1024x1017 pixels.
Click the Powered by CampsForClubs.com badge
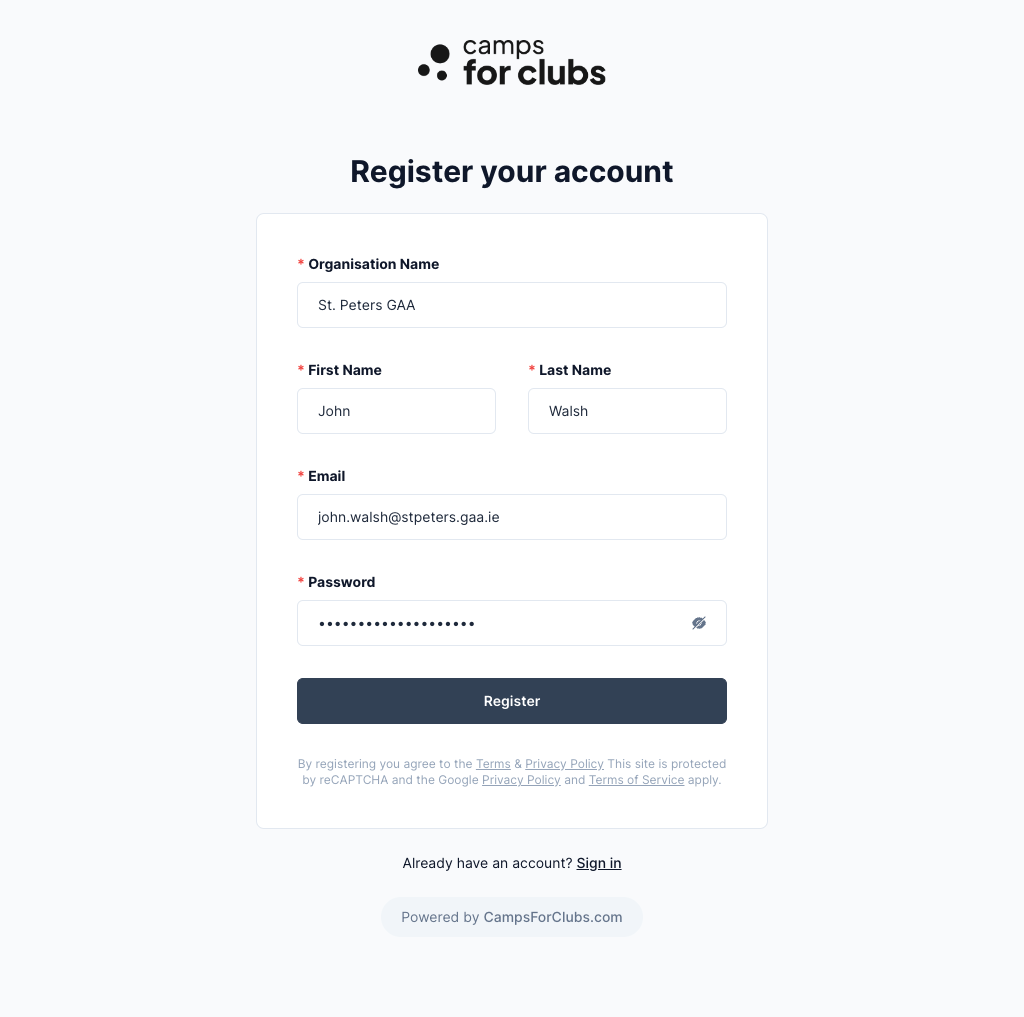coord(512,917)
